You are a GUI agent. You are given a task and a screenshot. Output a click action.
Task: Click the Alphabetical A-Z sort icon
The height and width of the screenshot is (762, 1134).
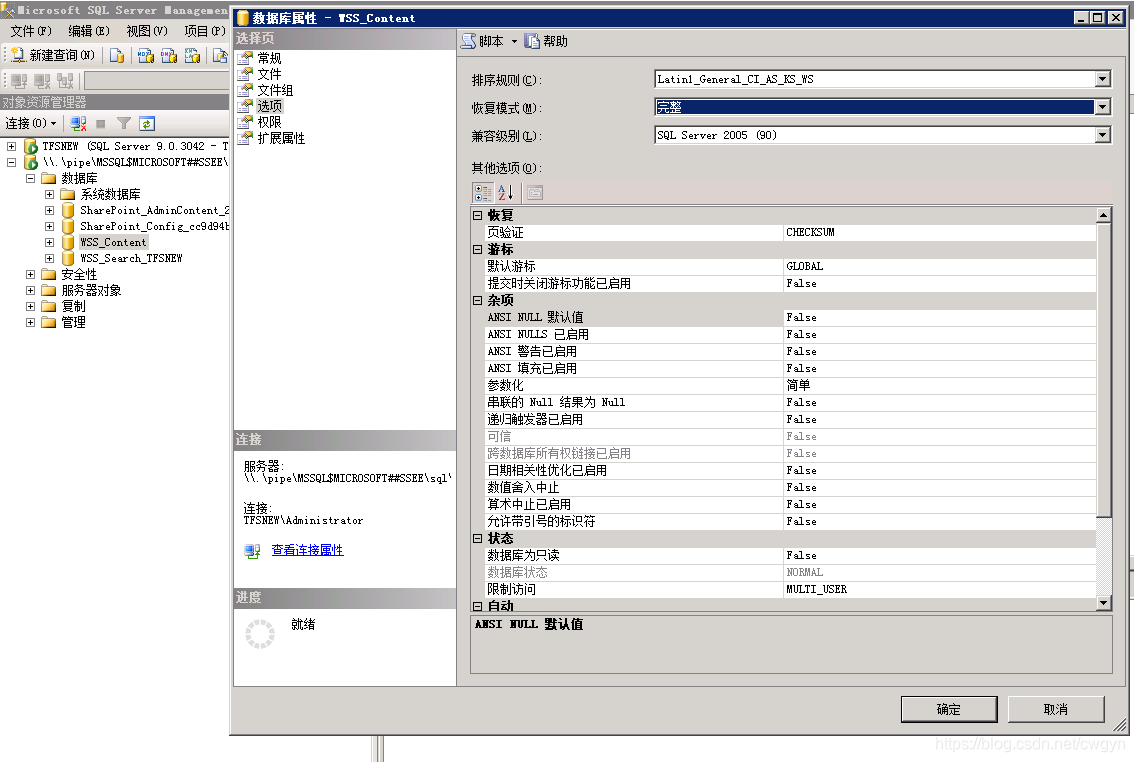pyautogui.click(x=506, y=192)
